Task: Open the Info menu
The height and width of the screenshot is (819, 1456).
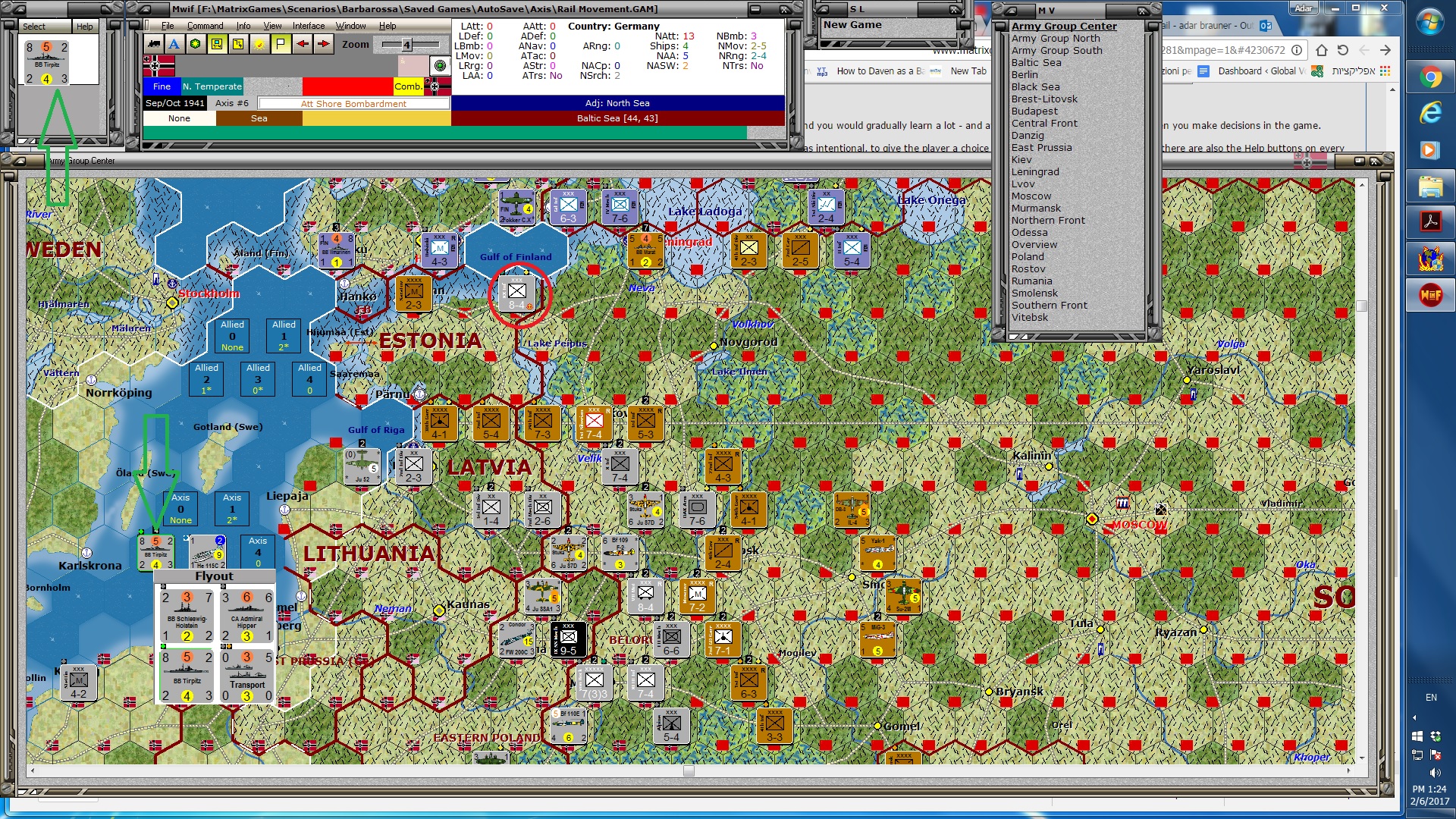Action: tap(243, 26)
